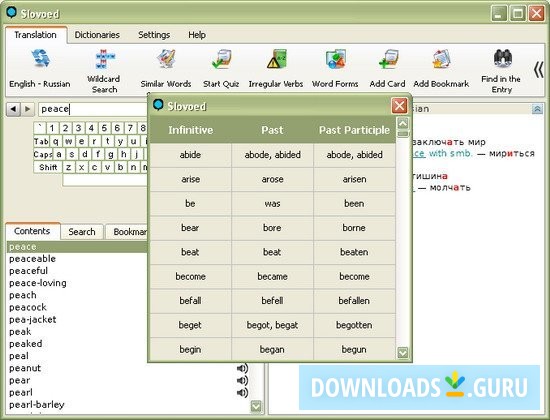Click the 'abide' infinitive cell
This screenshot has height=420, width=550.
190,155
